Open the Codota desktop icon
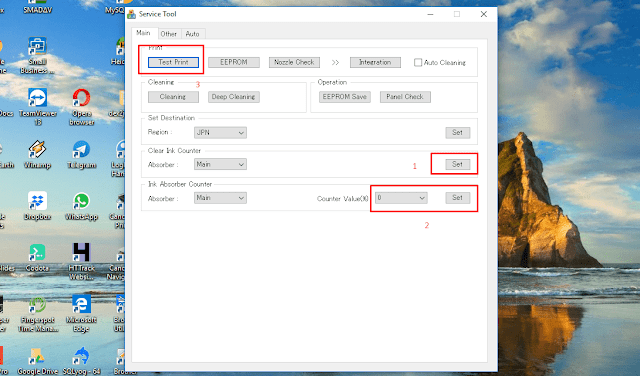The image size is (640, 376). pyautogui.click(x=38, y=258)
